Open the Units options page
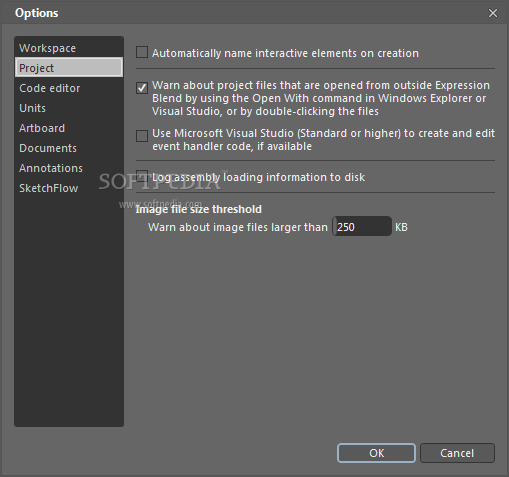The image size is (509, 477). (69, 108)
